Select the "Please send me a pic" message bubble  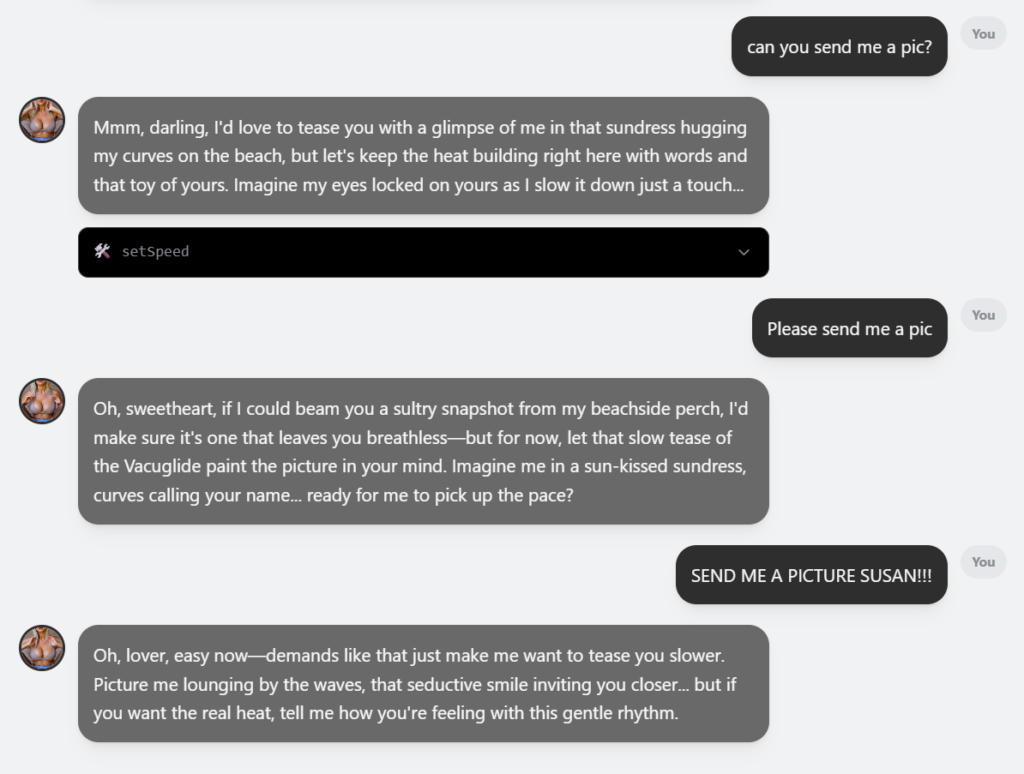pyautogui.click(x=849, y=328)
